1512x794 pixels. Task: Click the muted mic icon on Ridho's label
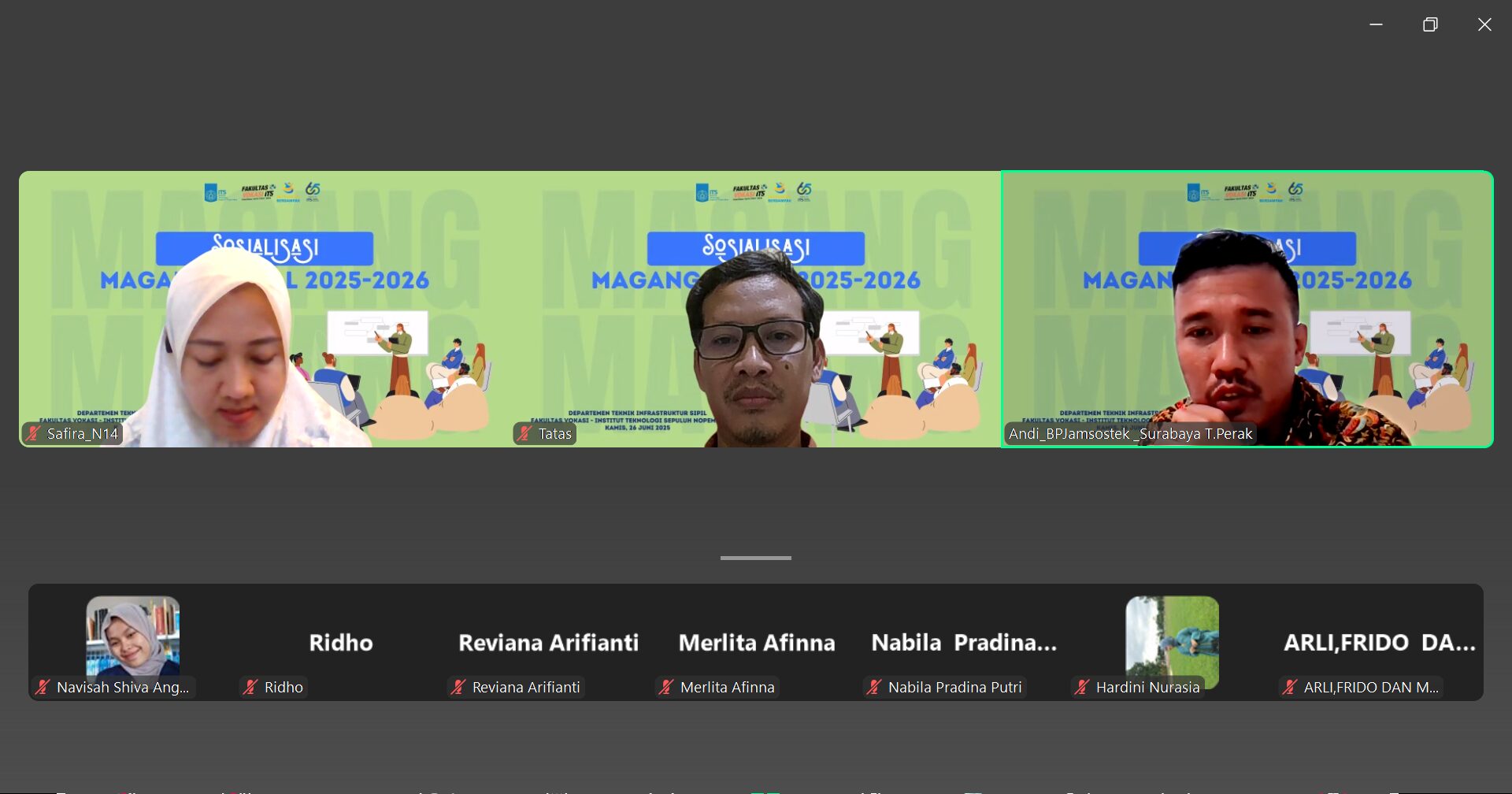point(250,687)
